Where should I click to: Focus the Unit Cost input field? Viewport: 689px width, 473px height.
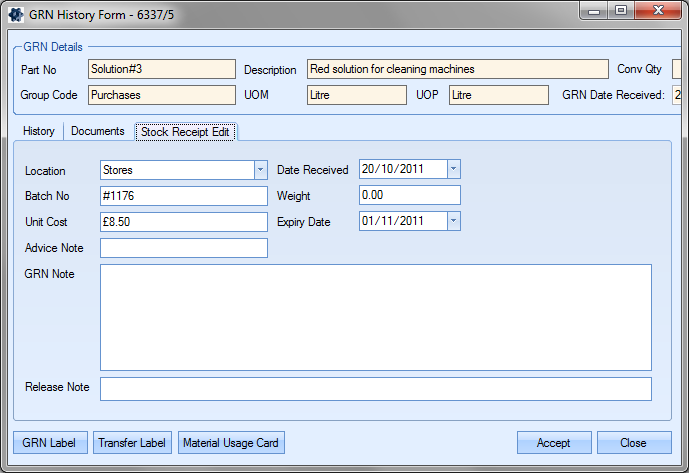click(x=184, y=222)
